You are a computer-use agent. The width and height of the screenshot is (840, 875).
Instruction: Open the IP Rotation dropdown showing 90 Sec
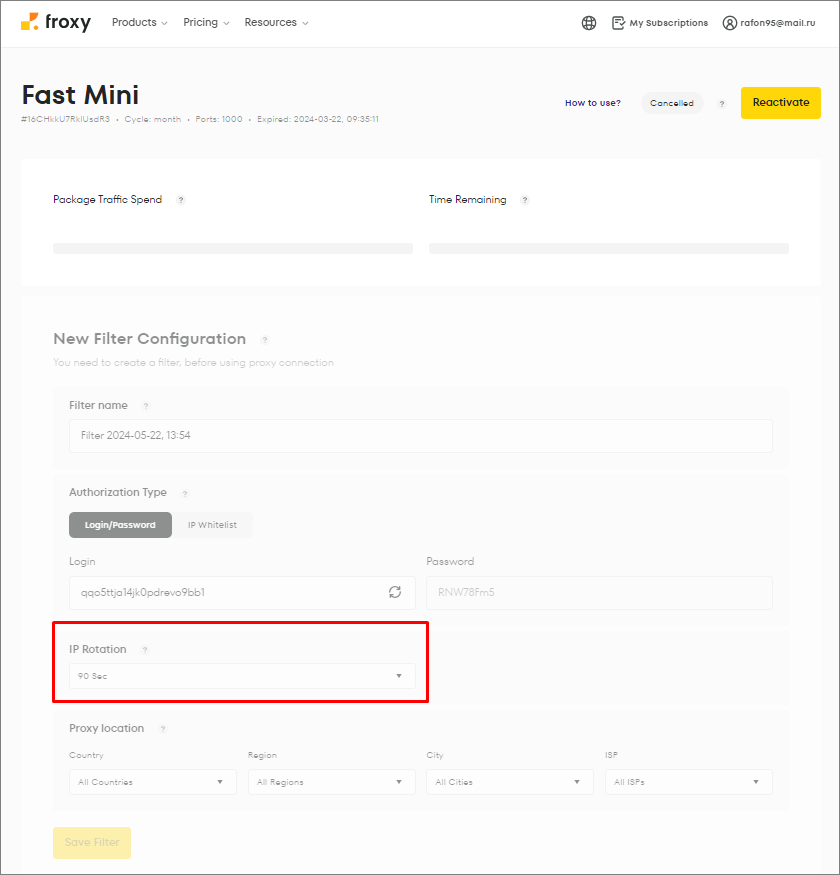coord(240,676)
